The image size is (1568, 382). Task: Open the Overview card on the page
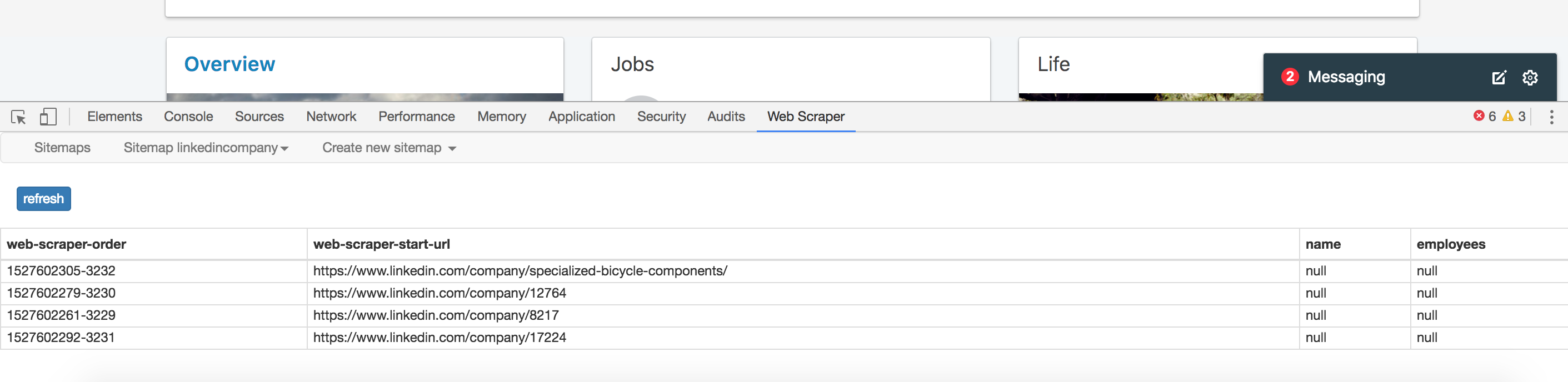click(x=229, y=64)
